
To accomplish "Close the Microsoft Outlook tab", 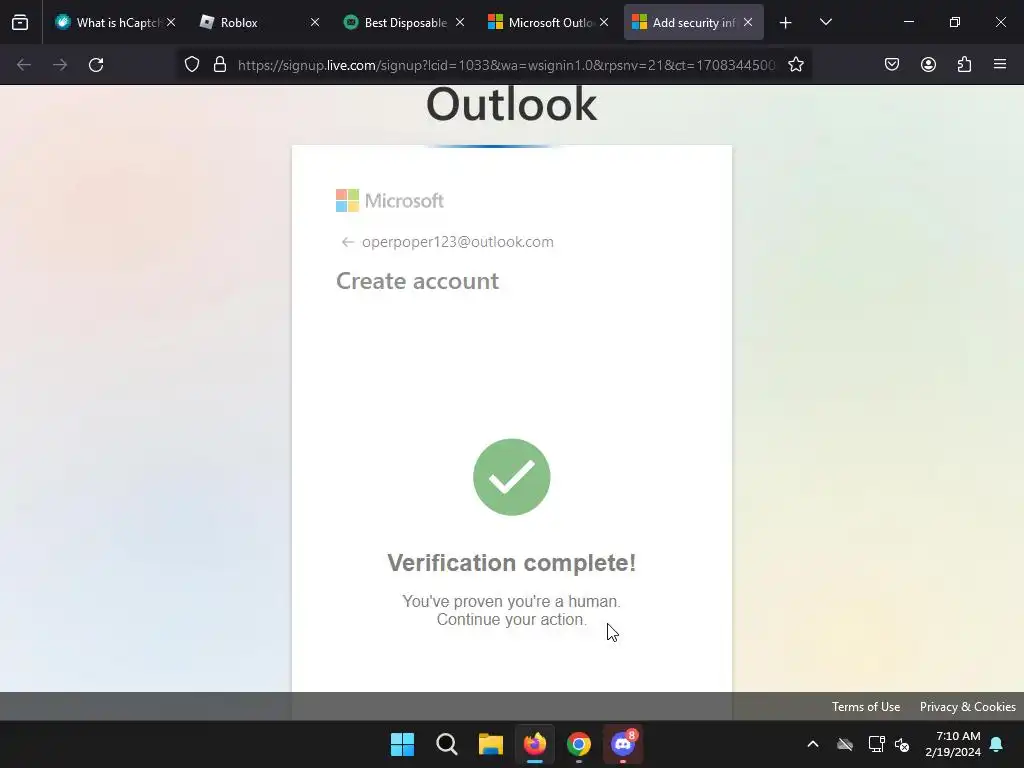I will (x=604, y=22).
